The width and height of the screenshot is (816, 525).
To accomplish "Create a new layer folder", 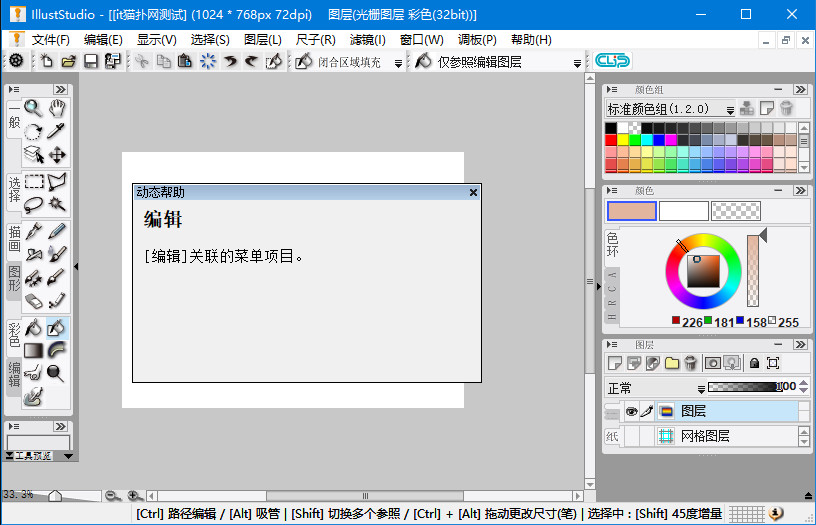I will click(x=672, y=363).
